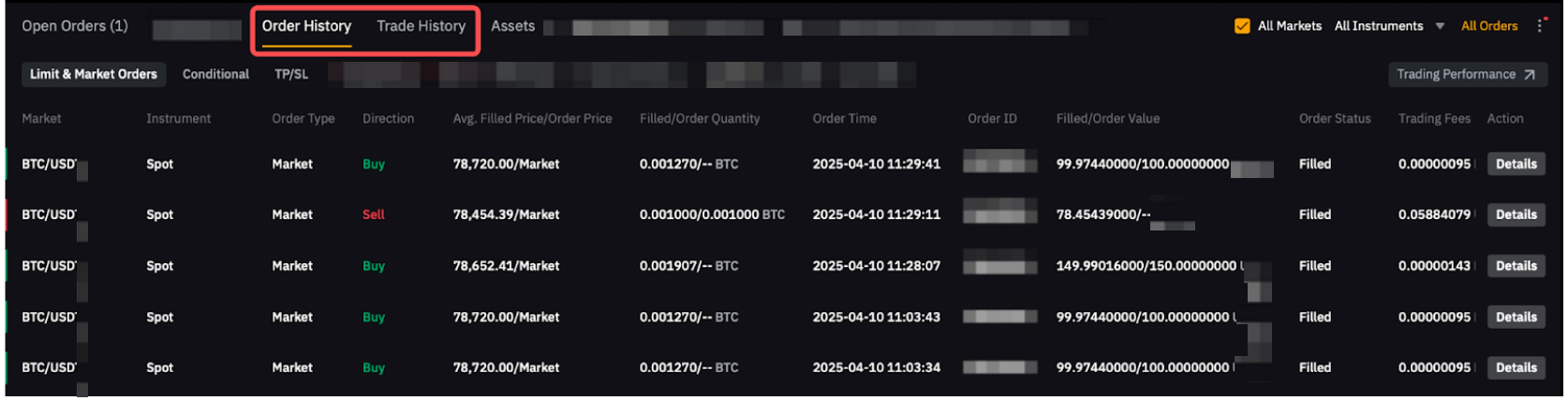Click the Order Status column header

click(1334, 119)
